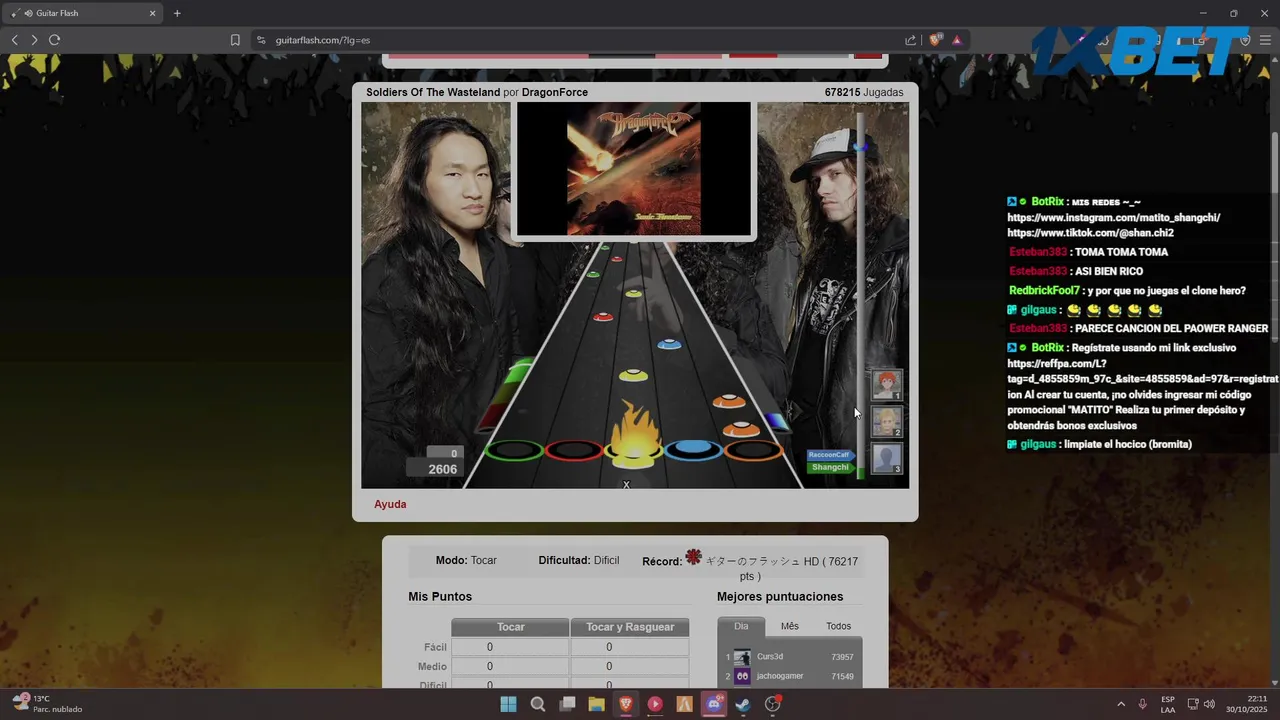
Task: Open the reffpa.com registration link in chat
Action: [x=1142, y=371]
